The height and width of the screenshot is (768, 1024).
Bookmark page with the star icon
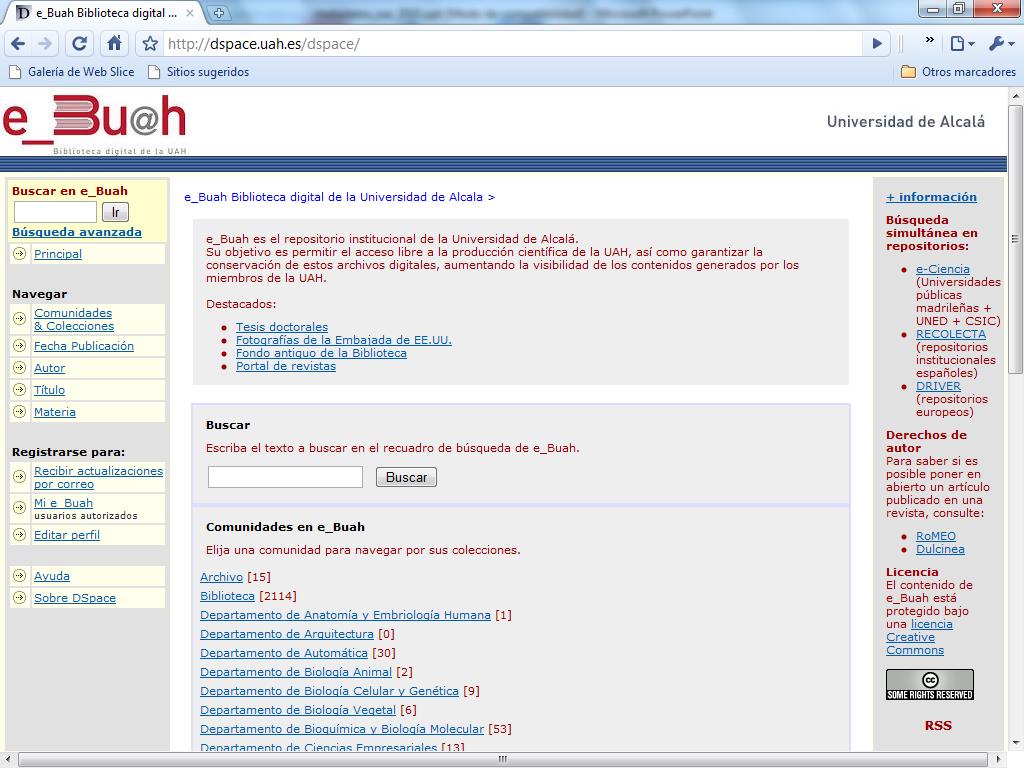150,44
